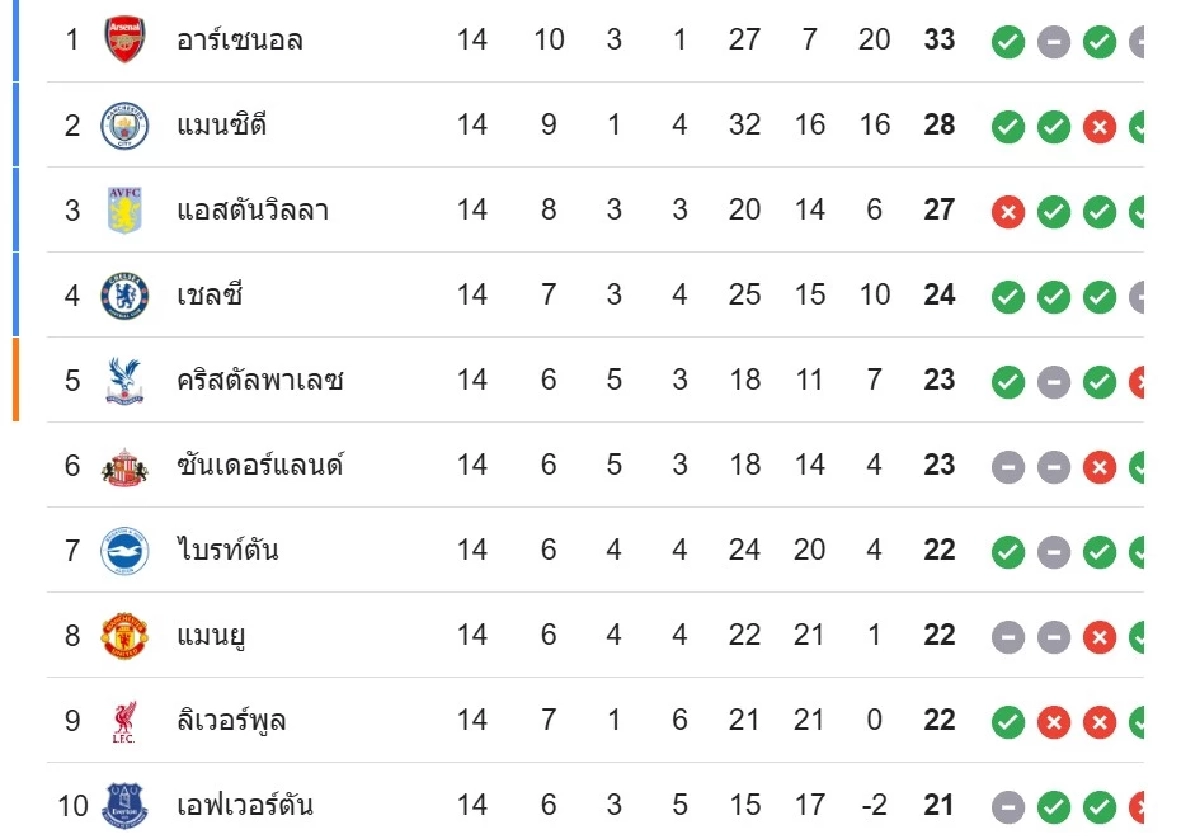Click the Manchester City club crest
Image resolution: width=1200 pixels, height=839 pixels.
125,126
